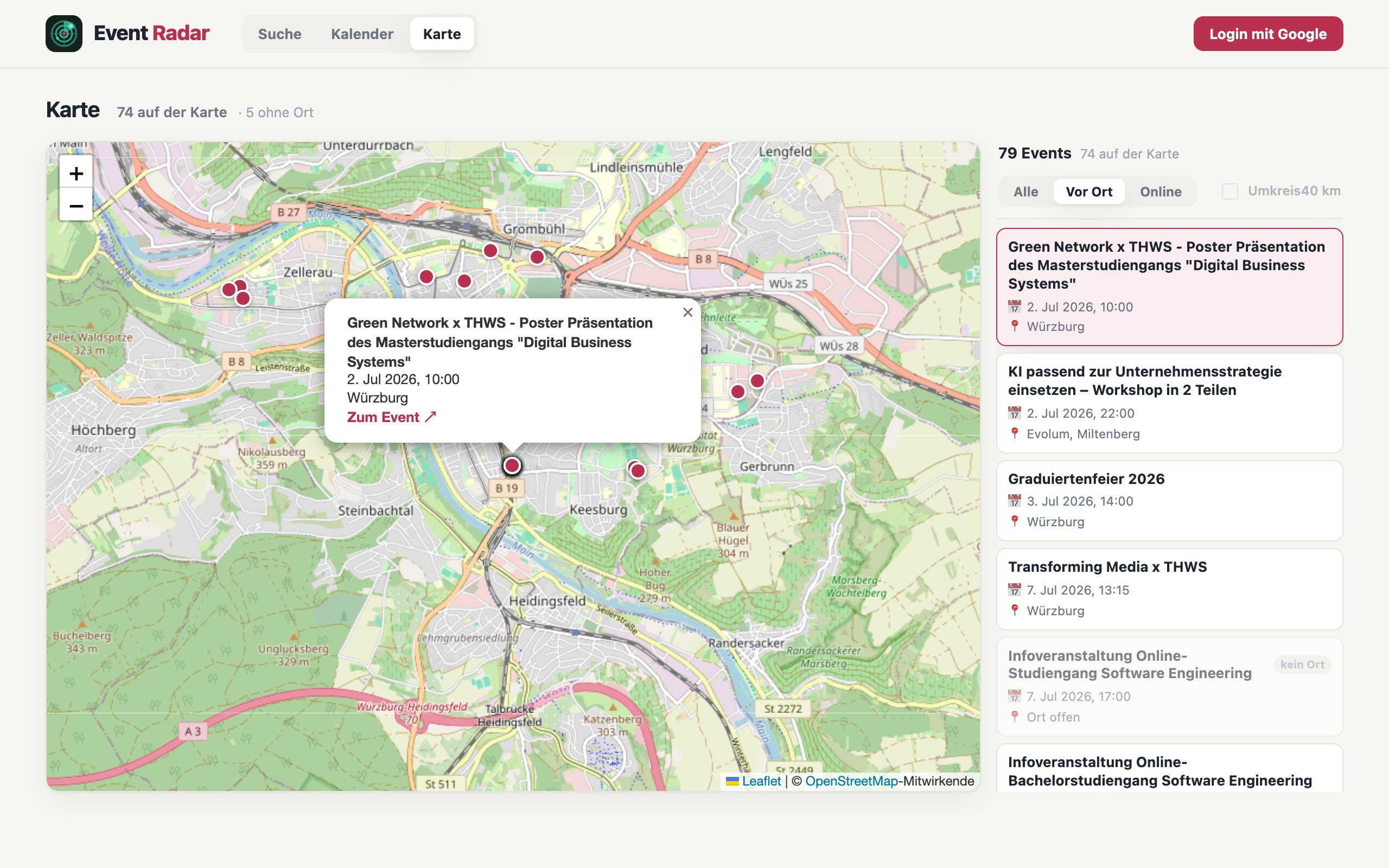
Task: Open Infoveranstaltung Online-Studiengang Software Engineering card
Action: pyautogui.click(x=1169, y=687)
